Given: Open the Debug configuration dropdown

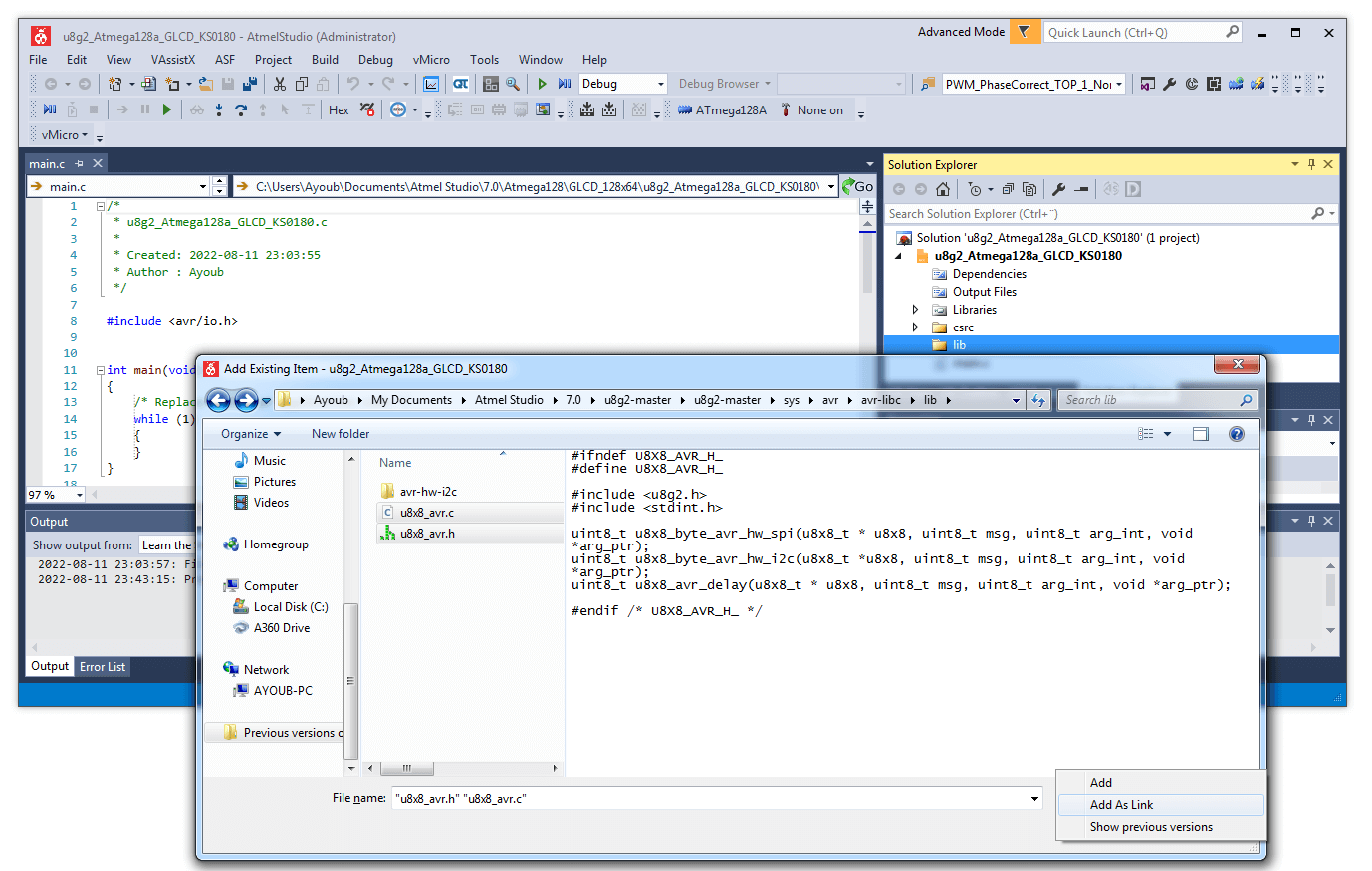Looking at the screenshot, I should coord(660,84).
